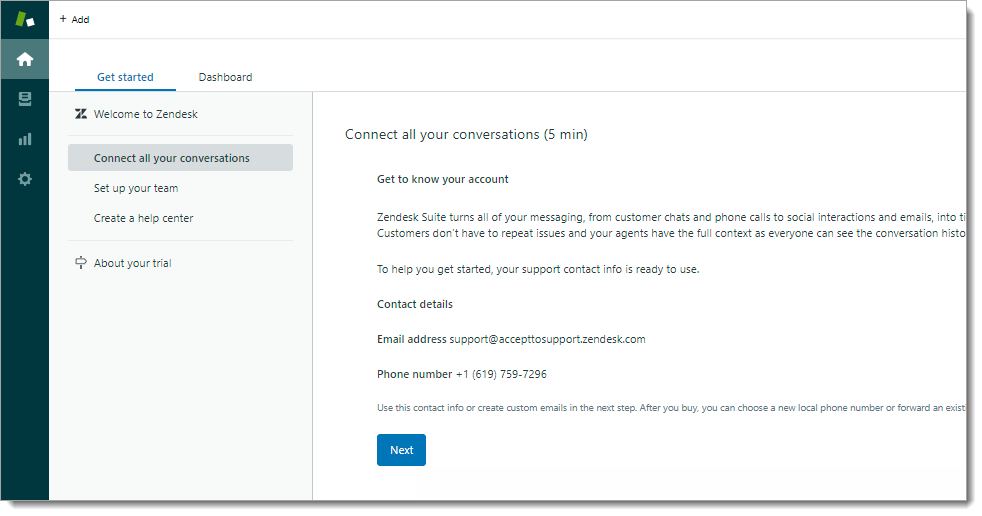Click the support phone number text
The height and width of the screenshot is (516, 982).
[x=501, y=374]
